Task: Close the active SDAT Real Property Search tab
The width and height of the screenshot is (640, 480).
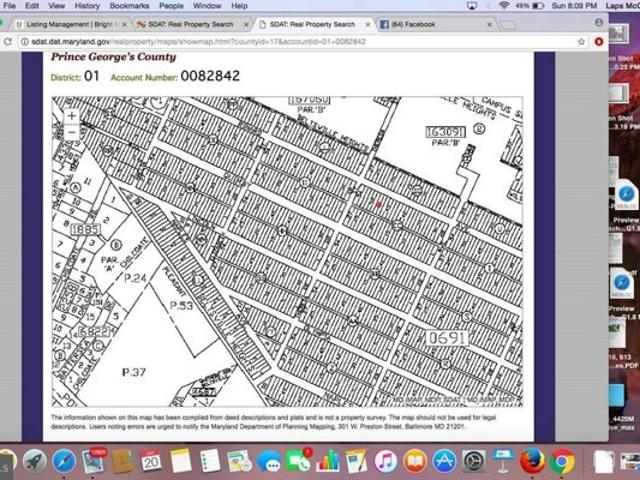Action: [x=368, y=24]
